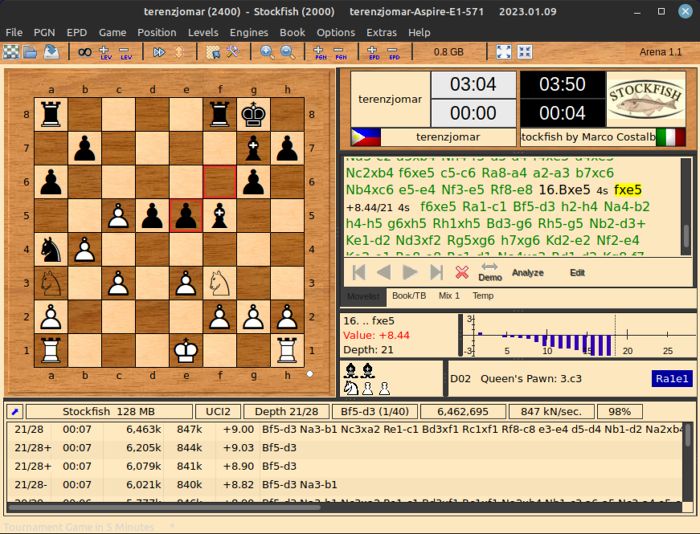The width and height of the screenshot is (700, 534).
Task: Open the PGN menu
Action: (x=44, y=33)
